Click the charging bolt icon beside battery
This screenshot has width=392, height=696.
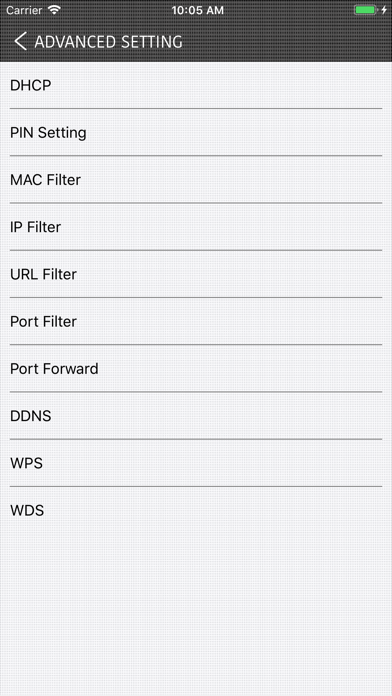tap(384, 10)
